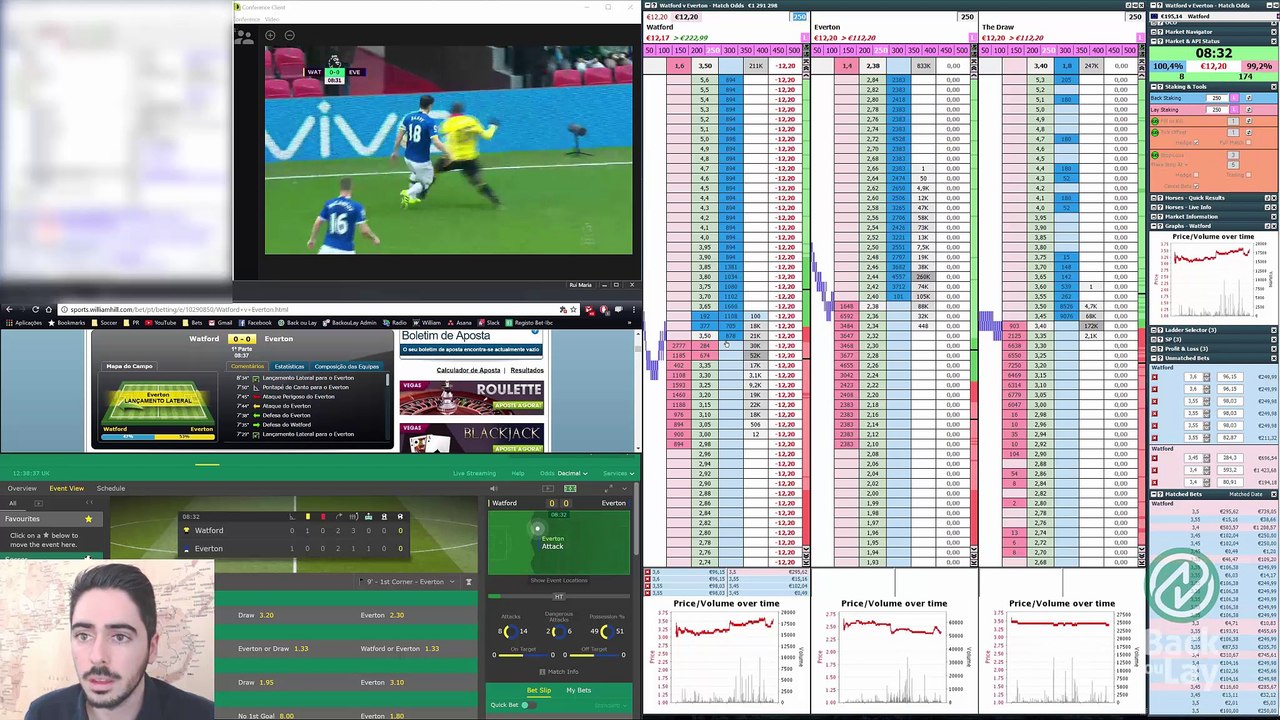The image size is (1280, 720).
Task: Switch to the Estatísticas tab
Action: [289, 366]
